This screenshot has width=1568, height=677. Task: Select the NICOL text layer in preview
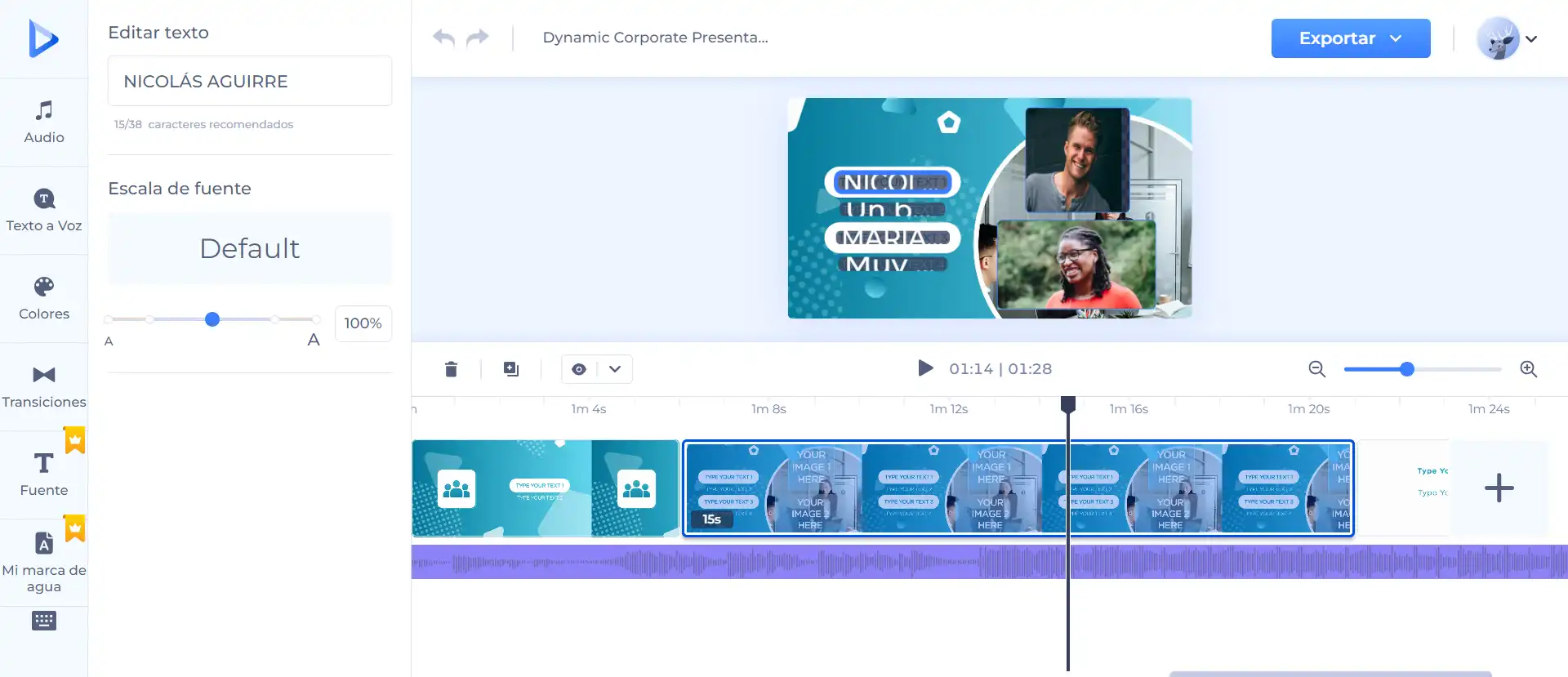[892, 182]
